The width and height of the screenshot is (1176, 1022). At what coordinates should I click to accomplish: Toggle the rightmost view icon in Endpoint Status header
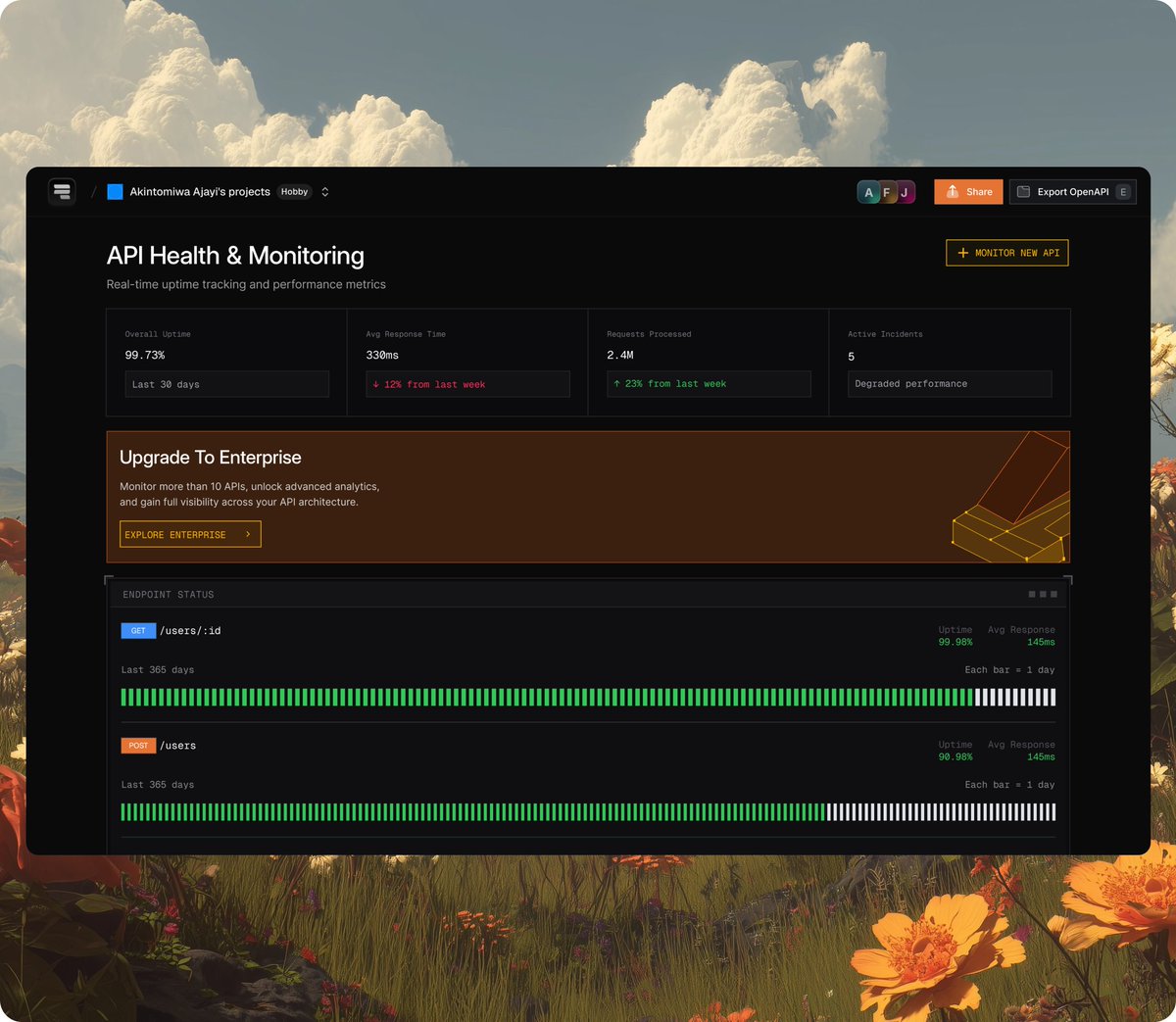click(1053, 594)
